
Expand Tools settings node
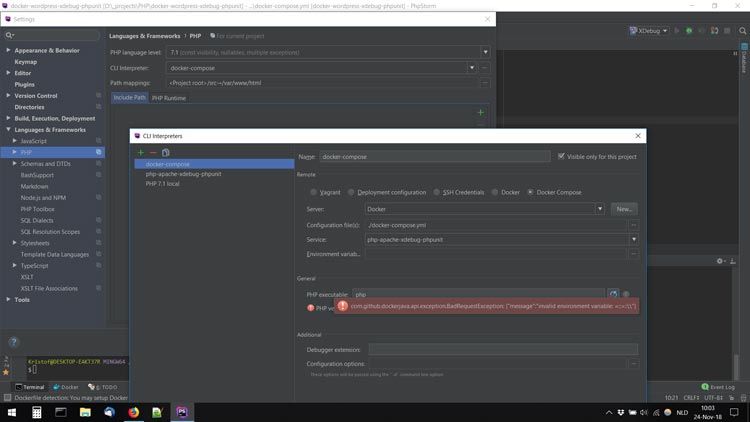(x=8, y=300)
